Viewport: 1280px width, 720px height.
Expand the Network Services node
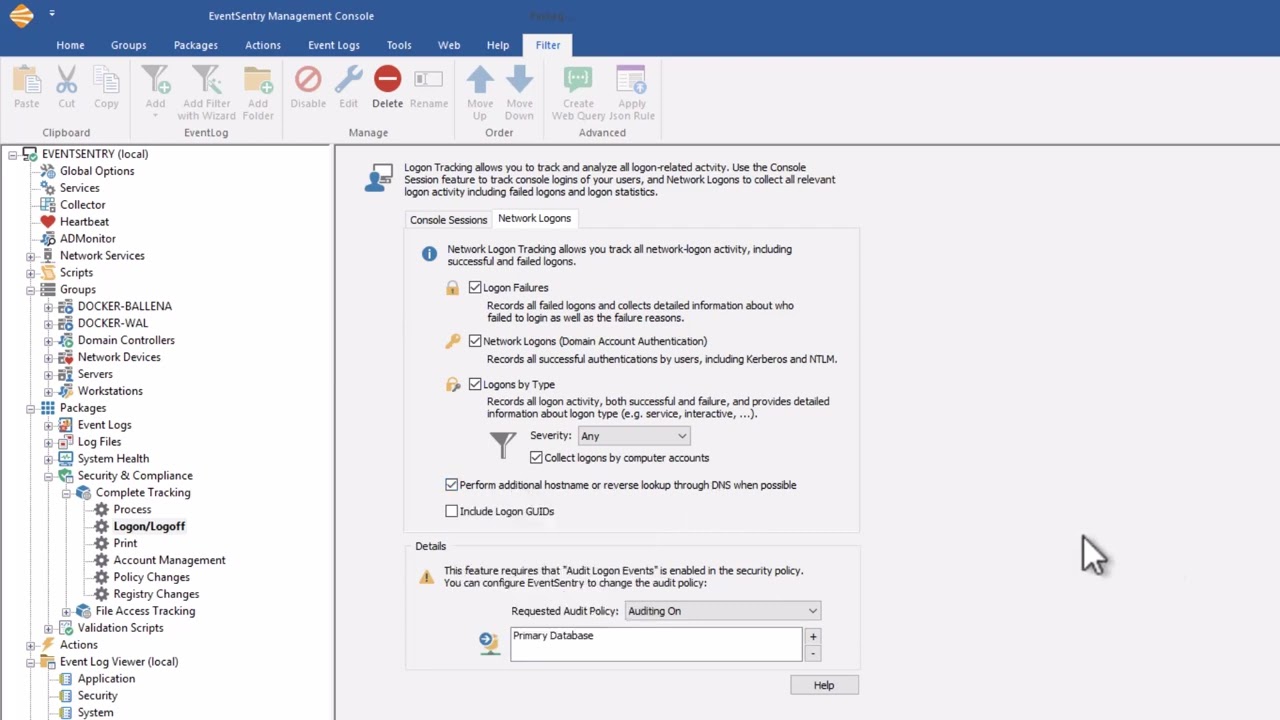point(30,256)
